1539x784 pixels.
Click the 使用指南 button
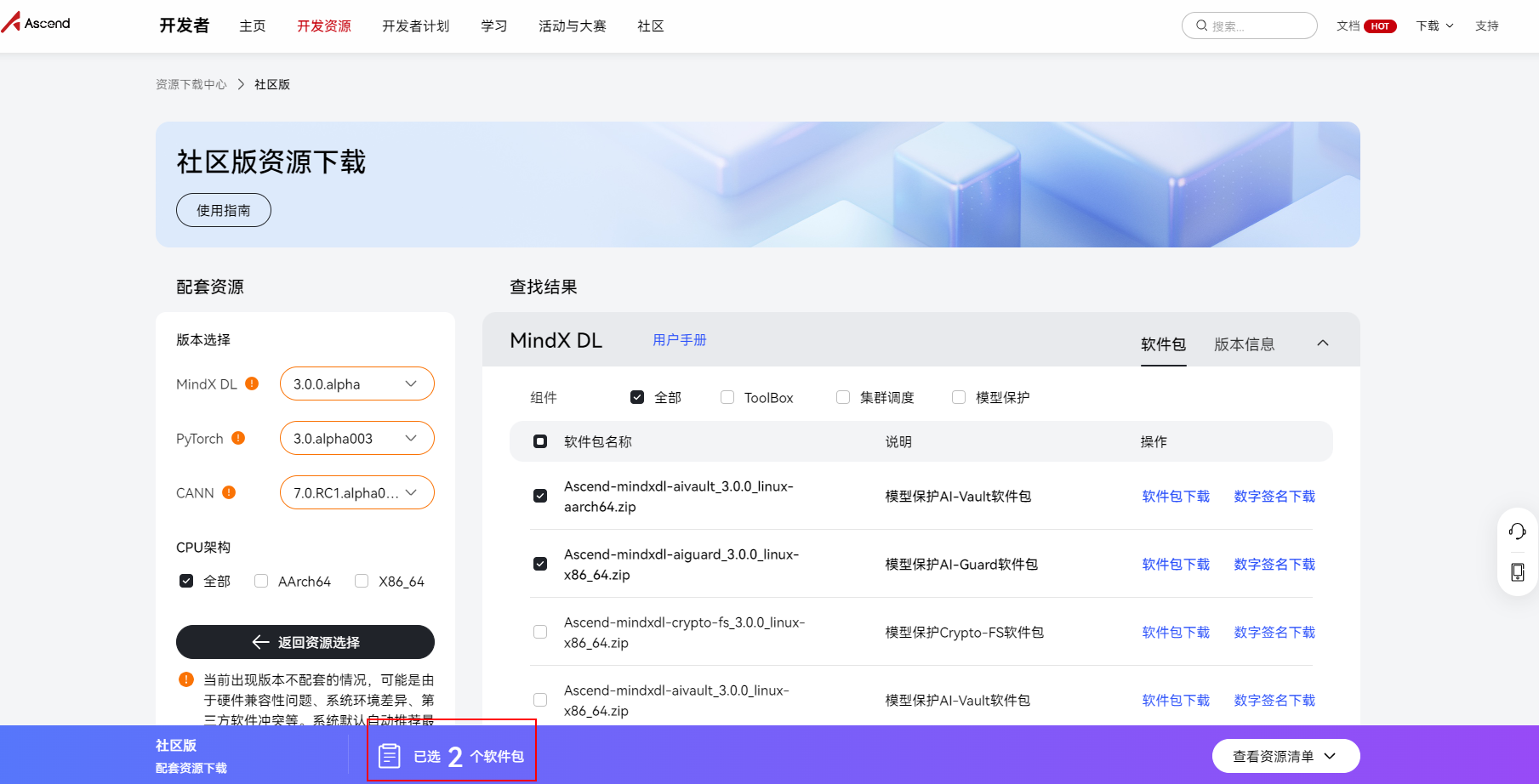click(224, 210)
